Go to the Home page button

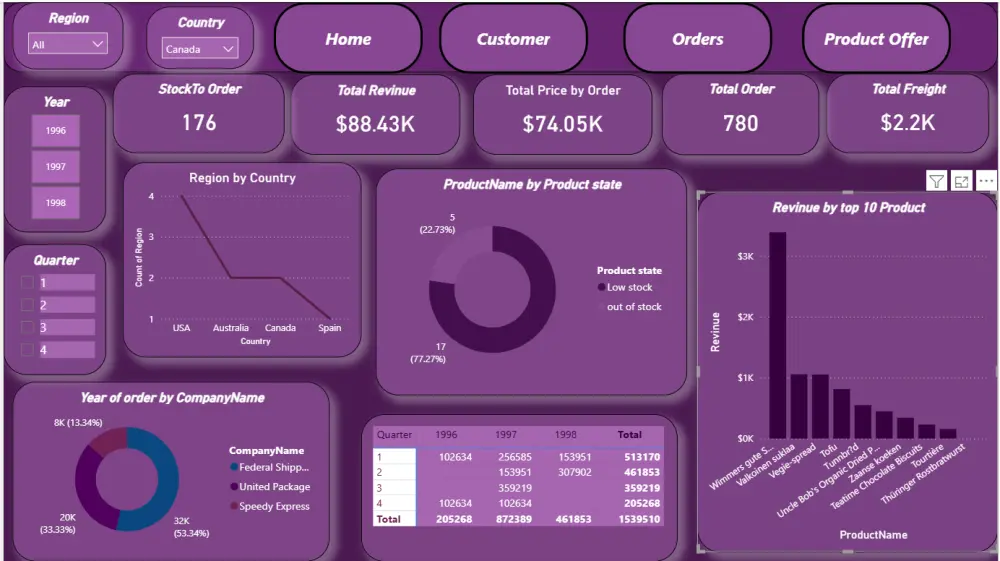(x=348, y=40)
